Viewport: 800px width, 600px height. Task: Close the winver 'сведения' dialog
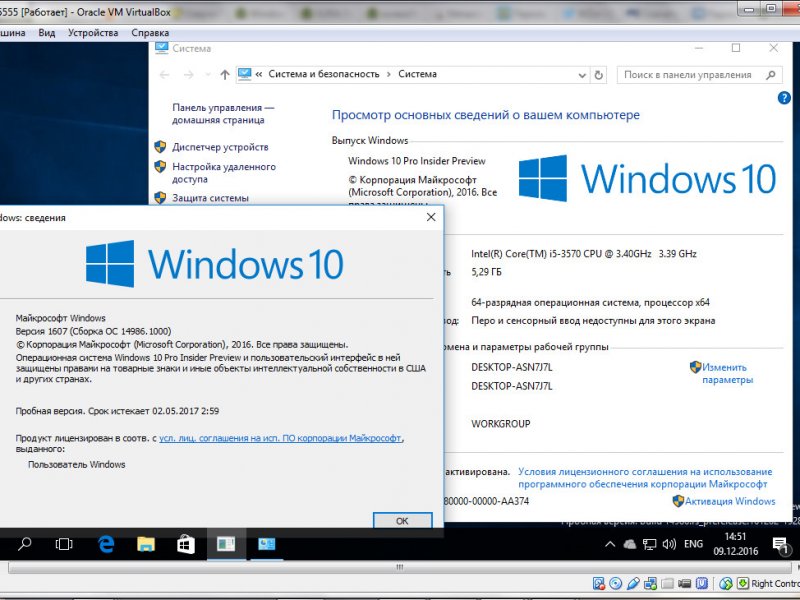431,217
